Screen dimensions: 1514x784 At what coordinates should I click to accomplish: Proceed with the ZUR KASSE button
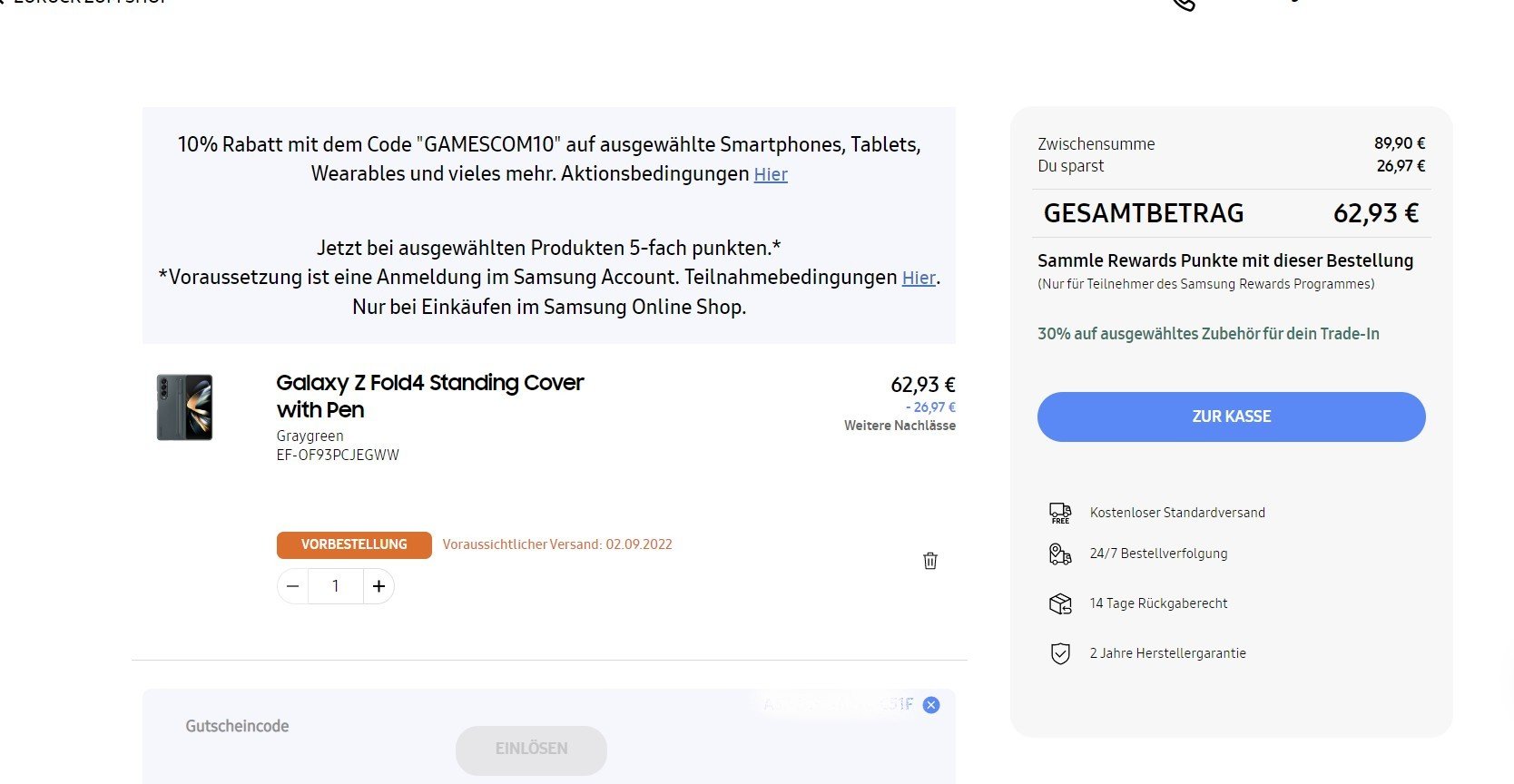(x=1231, y=416)
